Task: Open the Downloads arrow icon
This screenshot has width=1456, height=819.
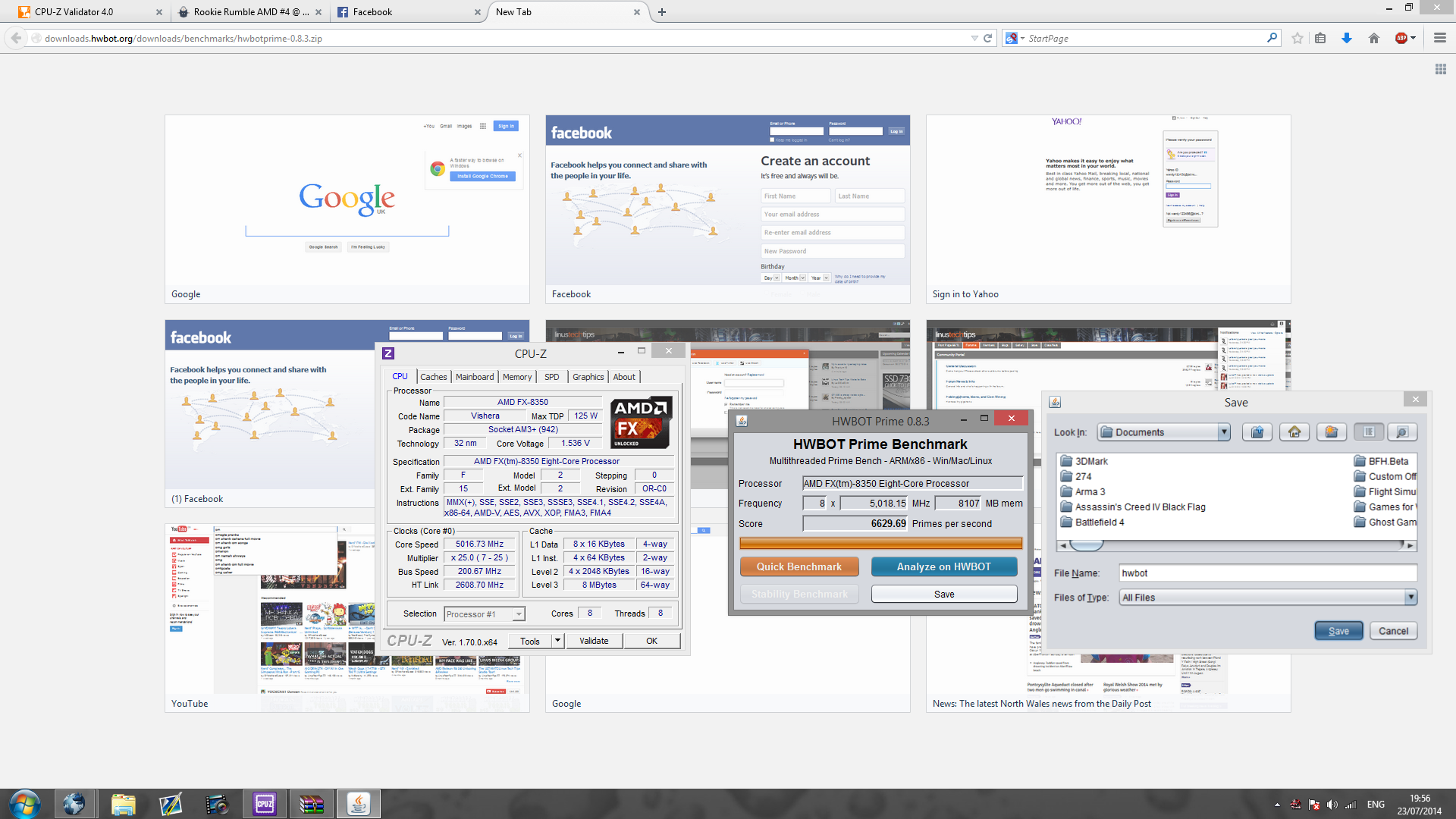Action: pos(1347,38)
